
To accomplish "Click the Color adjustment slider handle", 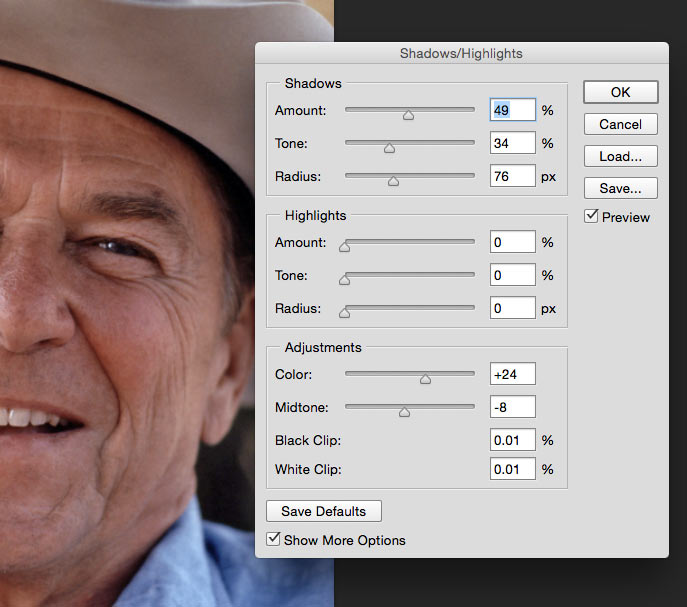I will pos(425,379).
